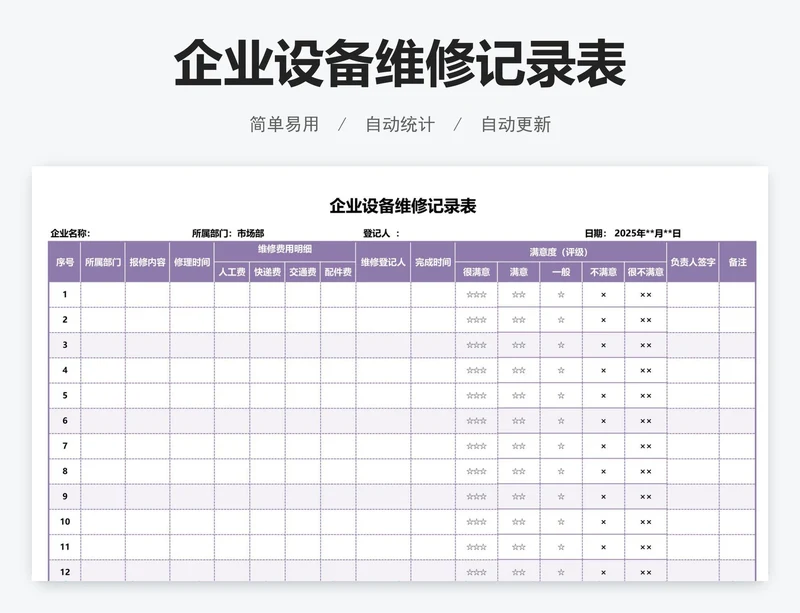Select the 维修费用明细 group header
This screenshot has height=613, width=800.
pos(285,250)
